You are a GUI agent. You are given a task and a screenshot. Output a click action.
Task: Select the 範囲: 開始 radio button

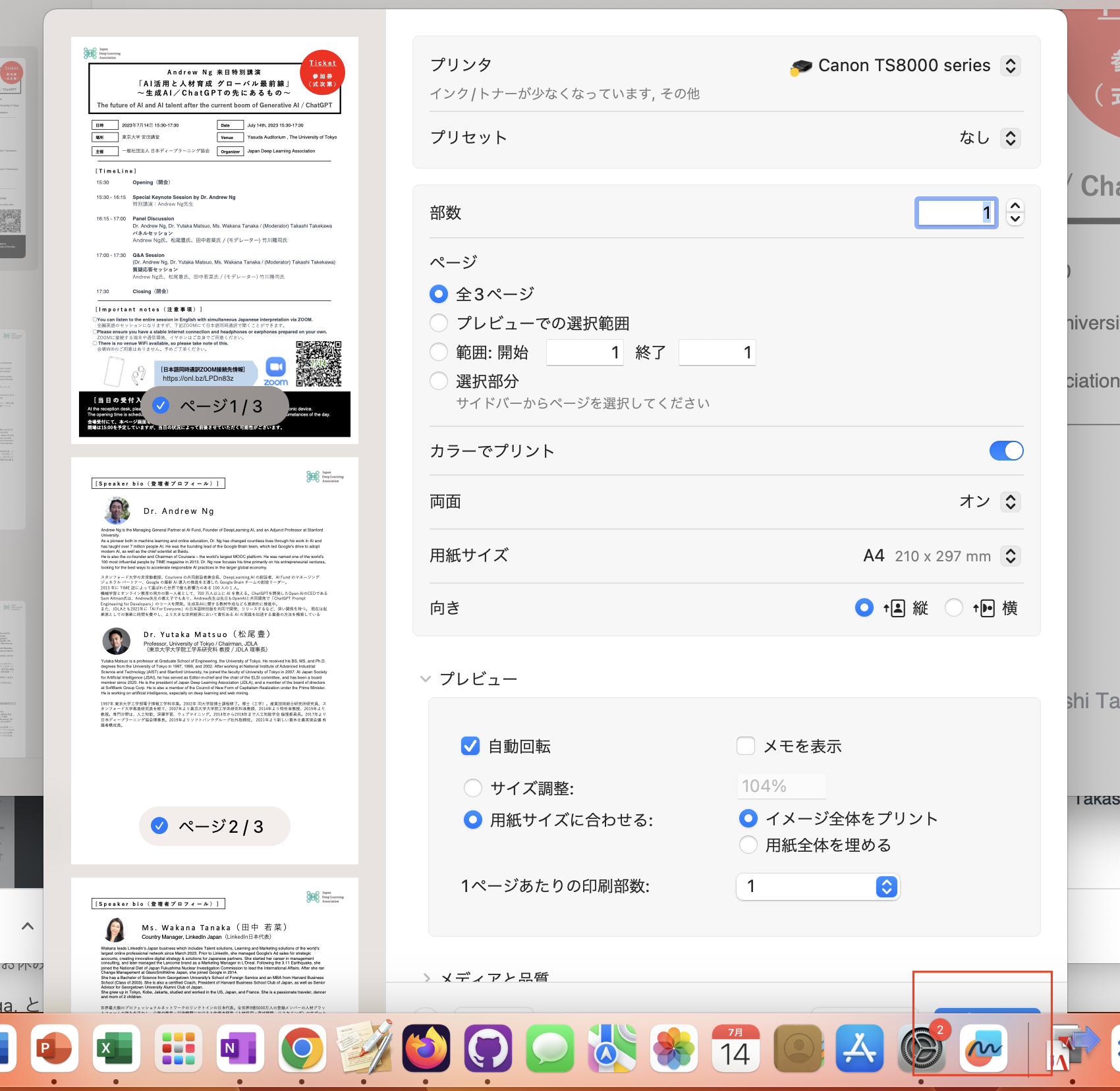click(x=439, y=352)
